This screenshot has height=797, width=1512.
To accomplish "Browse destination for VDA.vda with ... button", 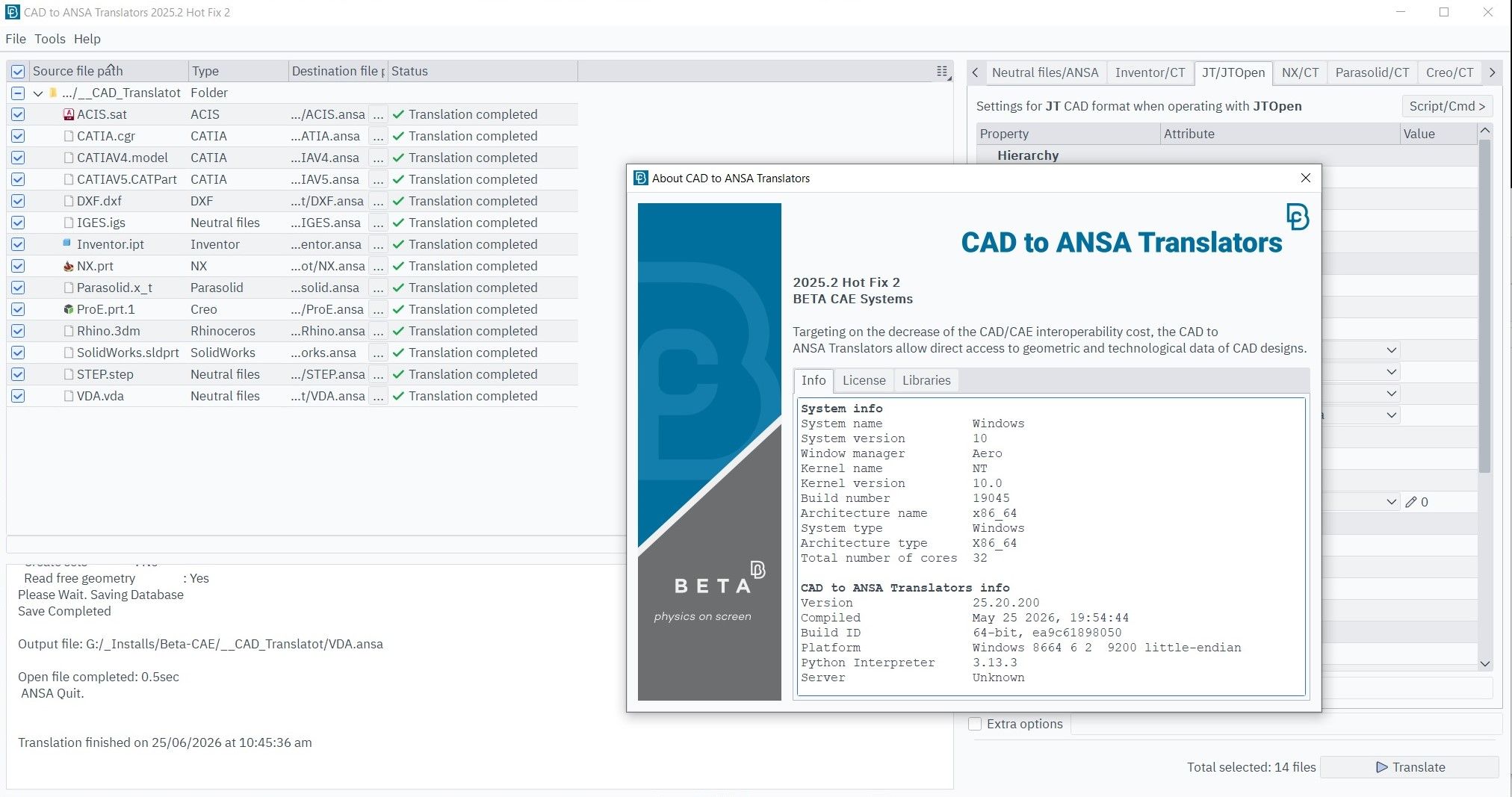I will point(378,396).
